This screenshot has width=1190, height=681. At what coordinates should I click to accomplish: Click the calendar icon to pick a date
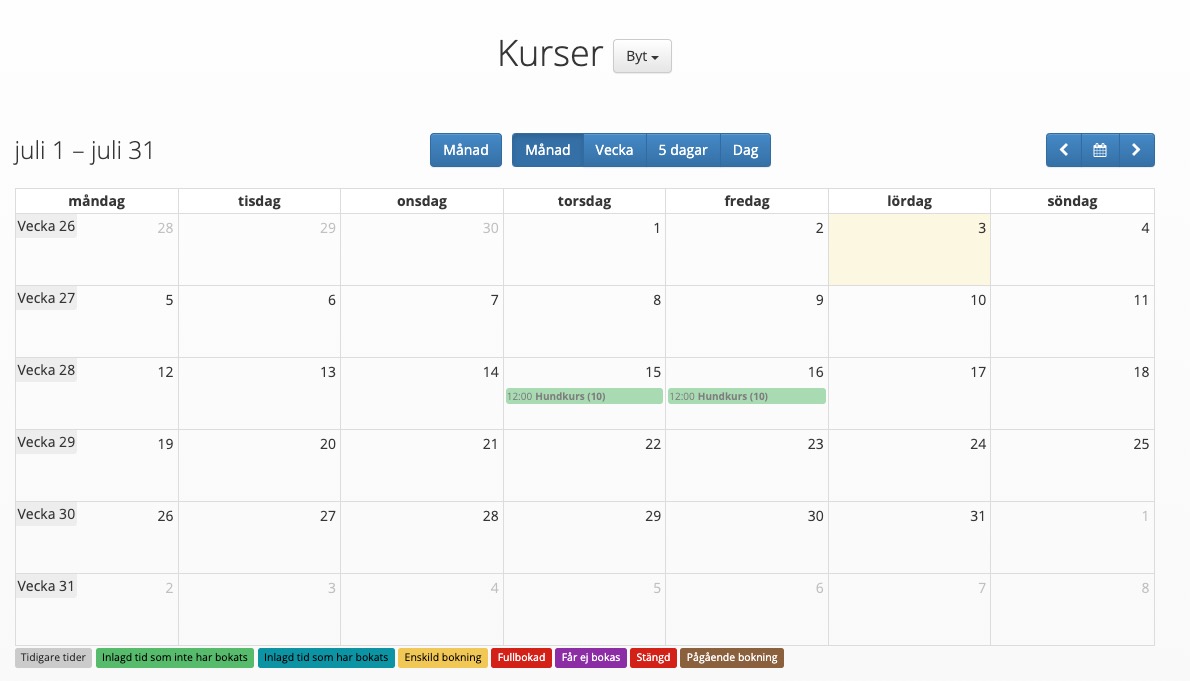tap(1100, 149)
